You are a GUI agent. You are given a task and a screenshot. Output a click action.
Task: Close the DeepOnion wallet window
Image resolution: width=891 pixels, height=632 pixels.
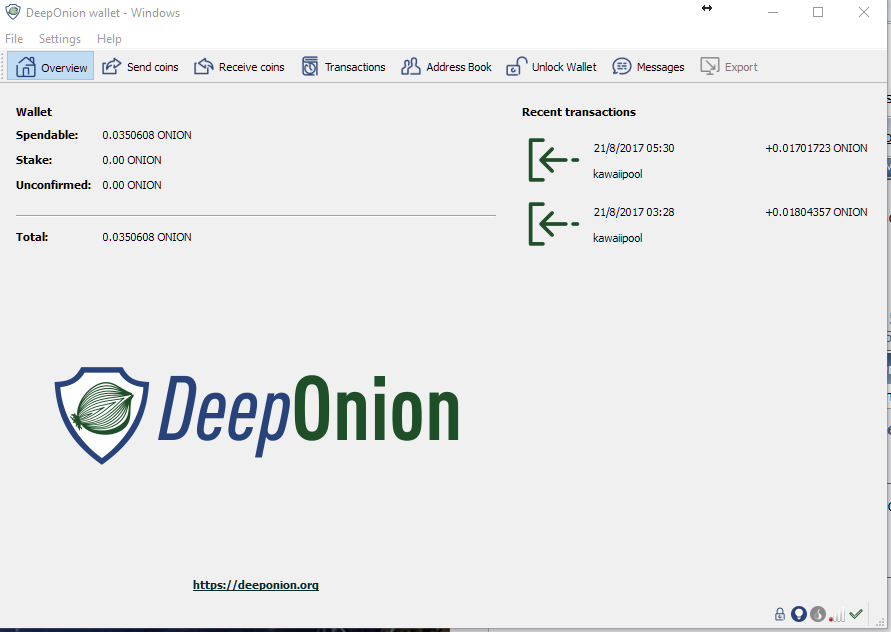864,12
